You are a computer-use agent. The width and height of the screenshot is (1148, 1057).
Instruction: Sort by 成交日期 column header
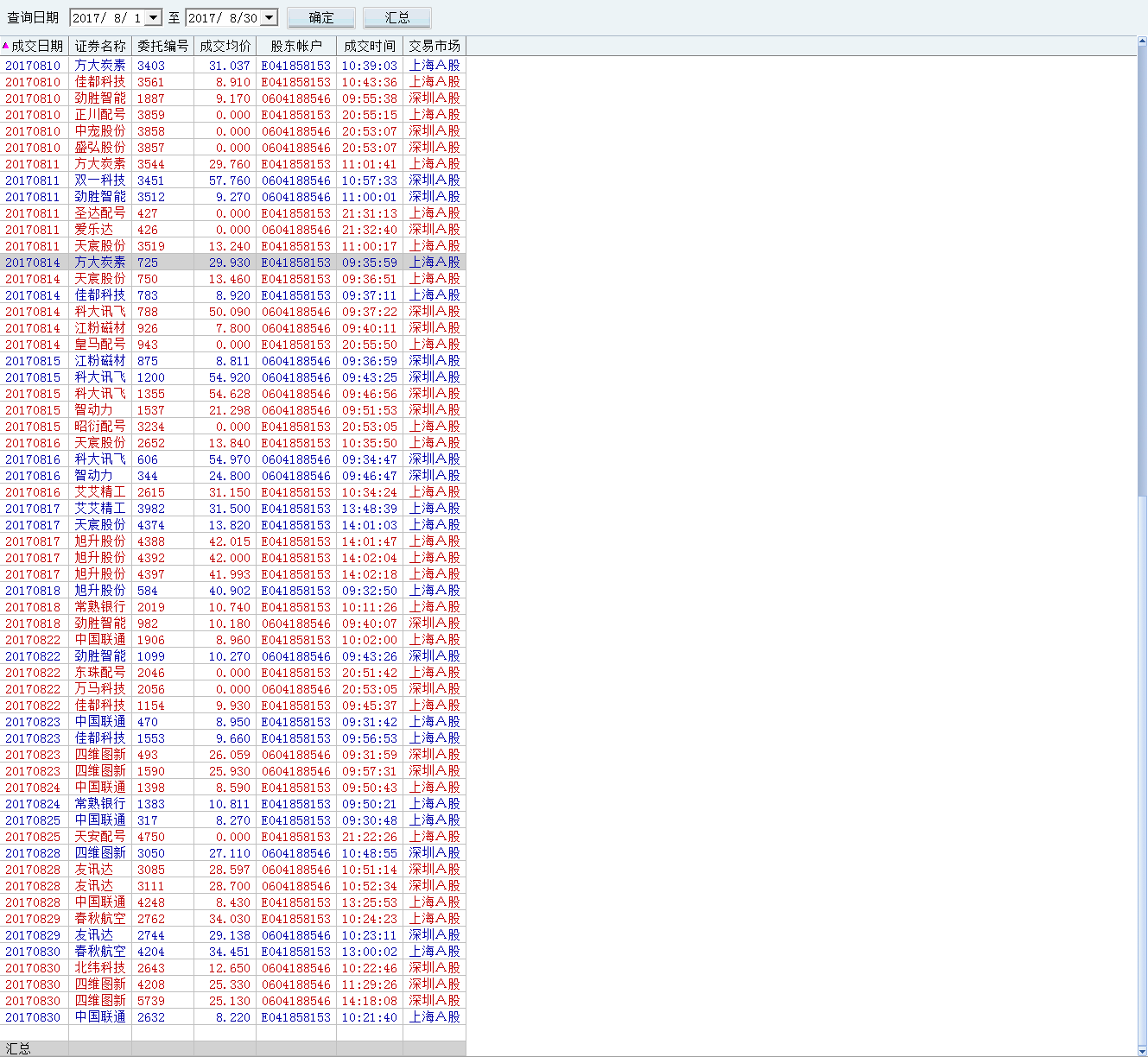click(35, 46)
